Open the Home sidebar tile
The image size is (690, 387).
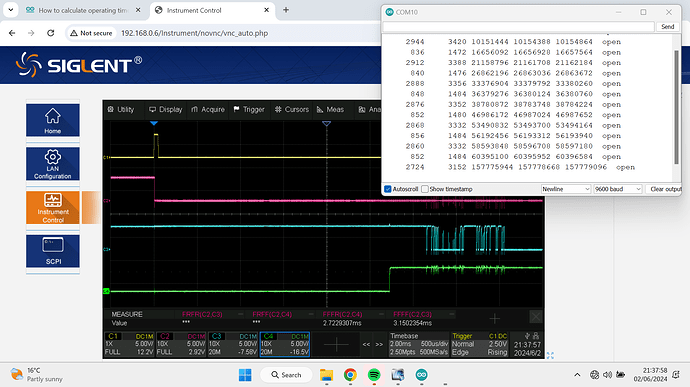click(53, 120)
